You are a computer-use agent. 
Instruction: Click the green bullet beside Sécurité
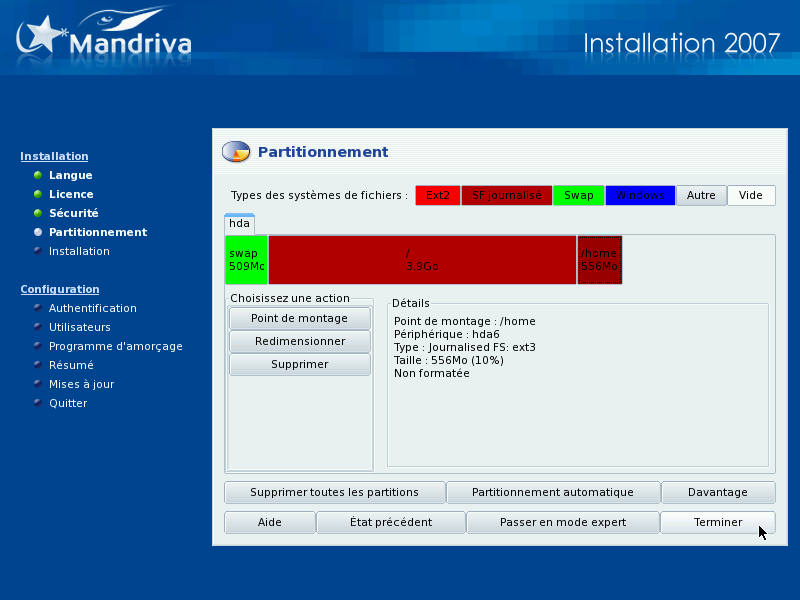[x=38, y=214]
